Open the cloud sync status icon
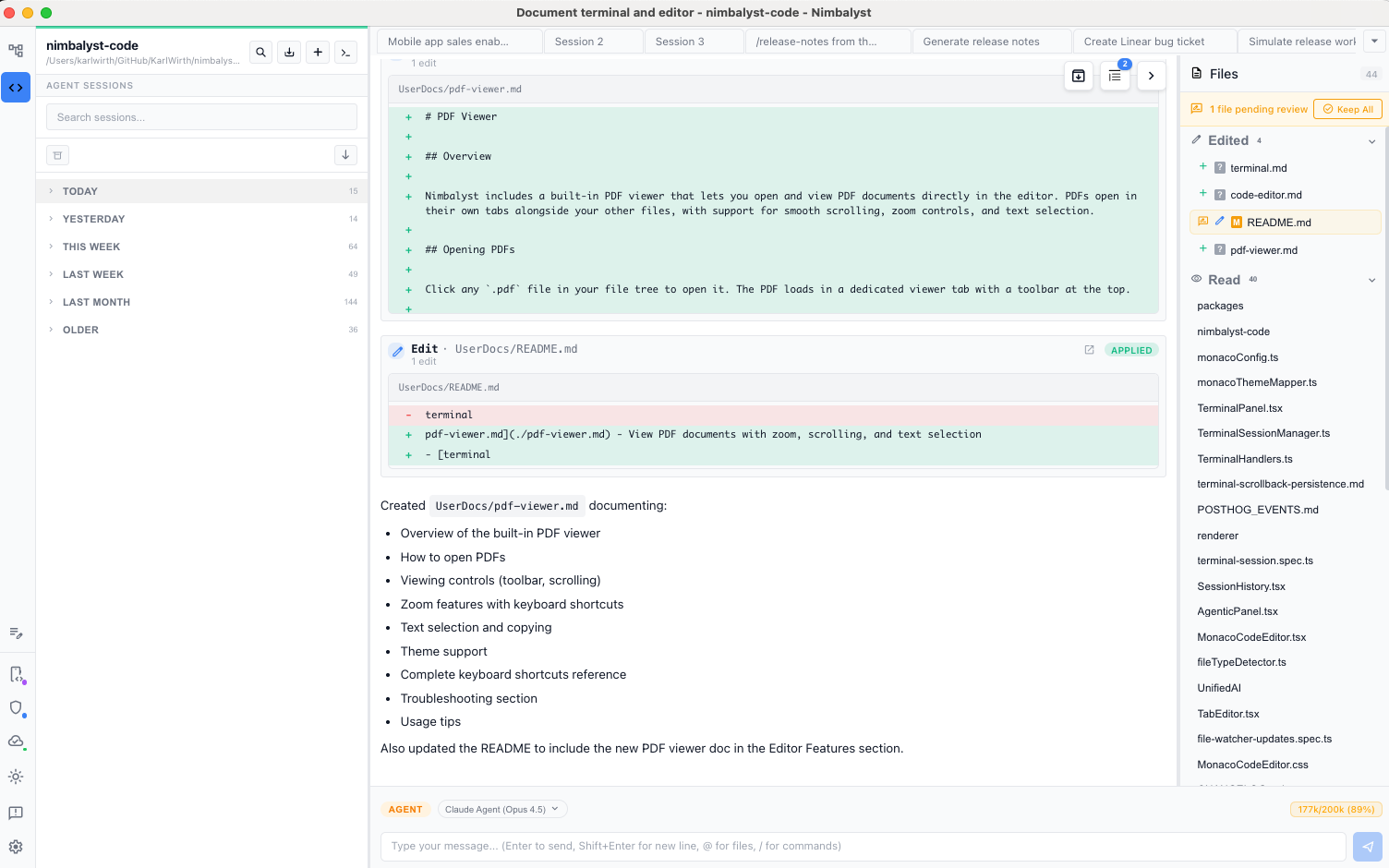1389x868 pixels. [16, 741]
